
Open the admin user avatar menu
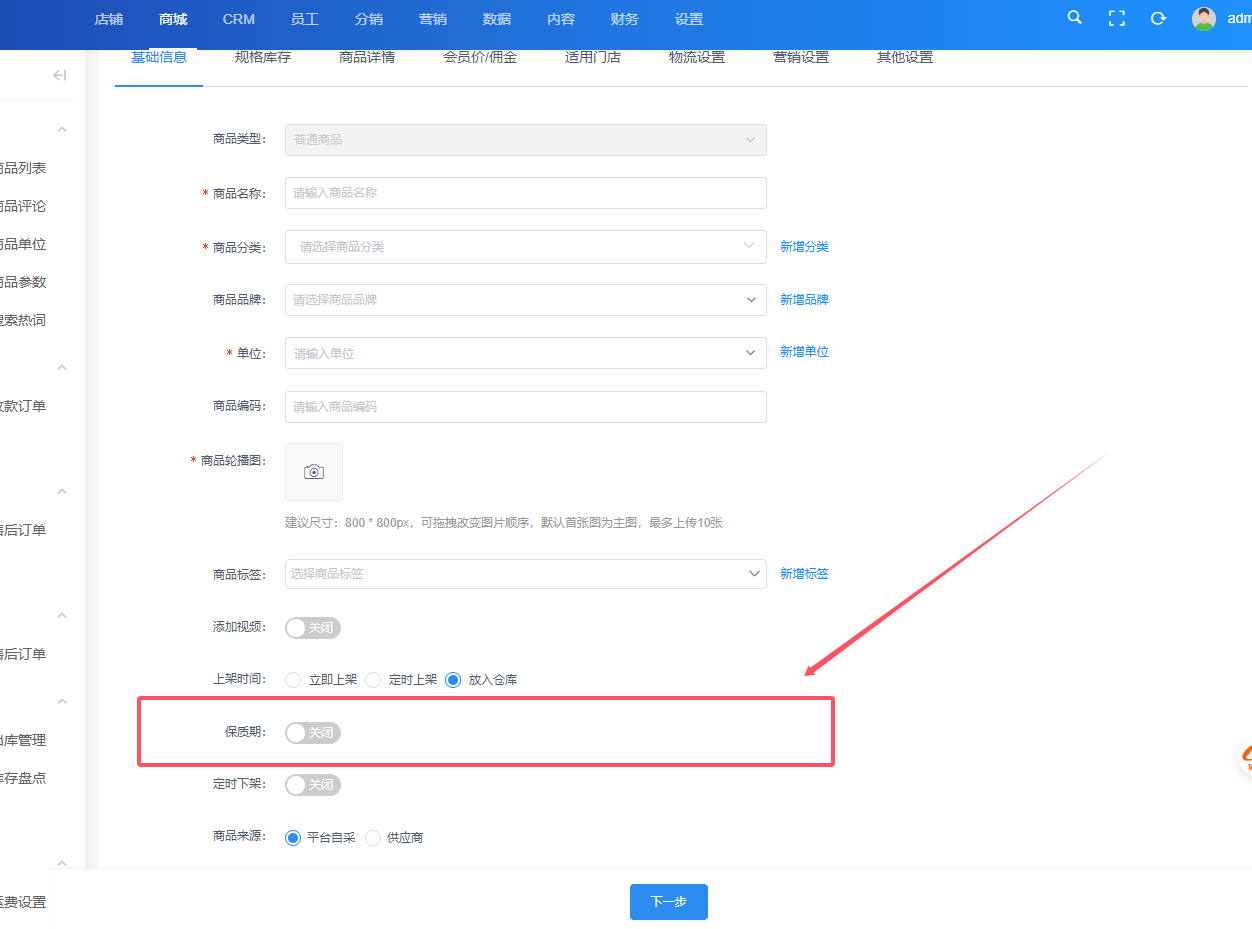1204,19
